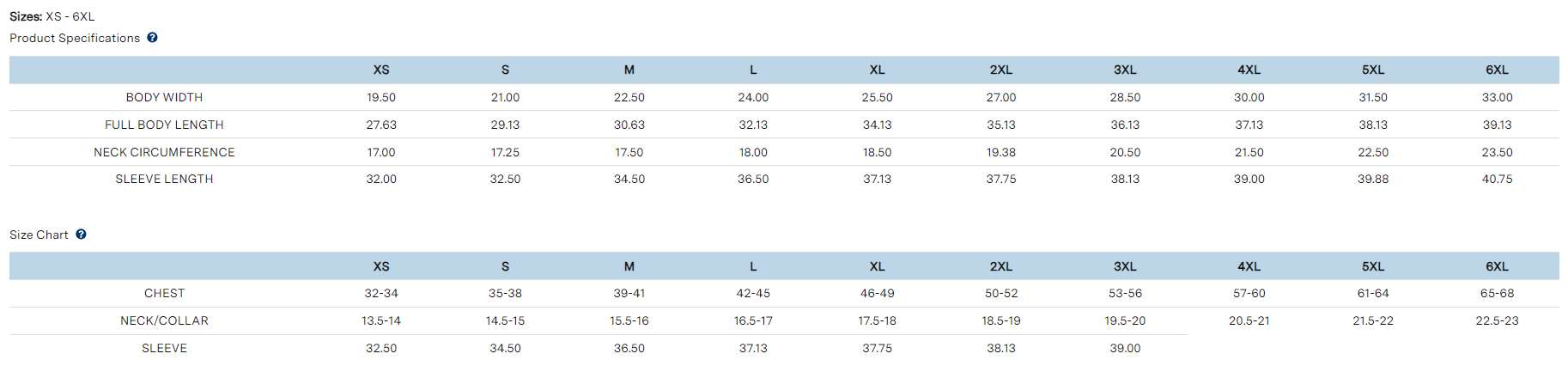The width and height of the screenshot is (1568, 372).
Task: Click the NECK/COLLAR row label
Action: pyautogui.click(x=164, y=320)
